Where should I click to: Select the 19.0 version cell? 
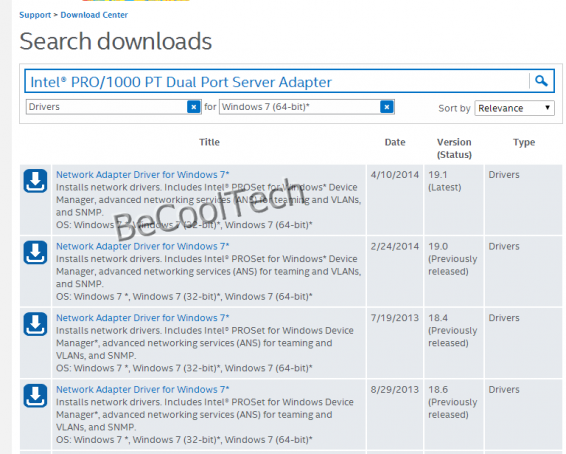click(x=454, y=271)
